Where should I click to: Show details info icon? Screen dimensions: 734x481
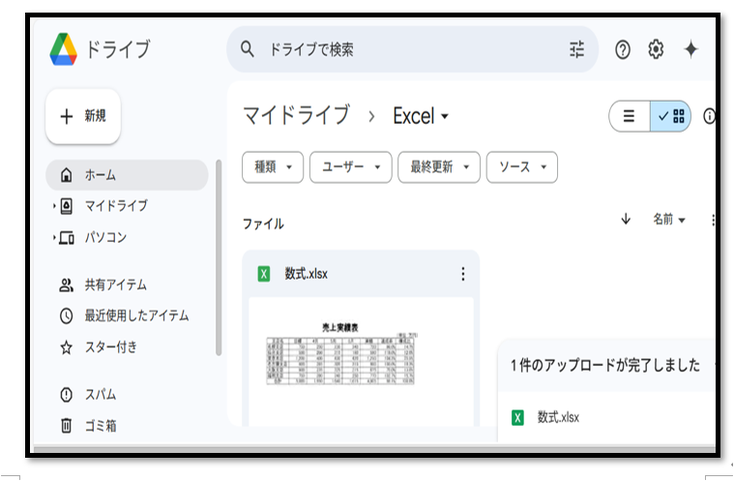pos(709,116)
